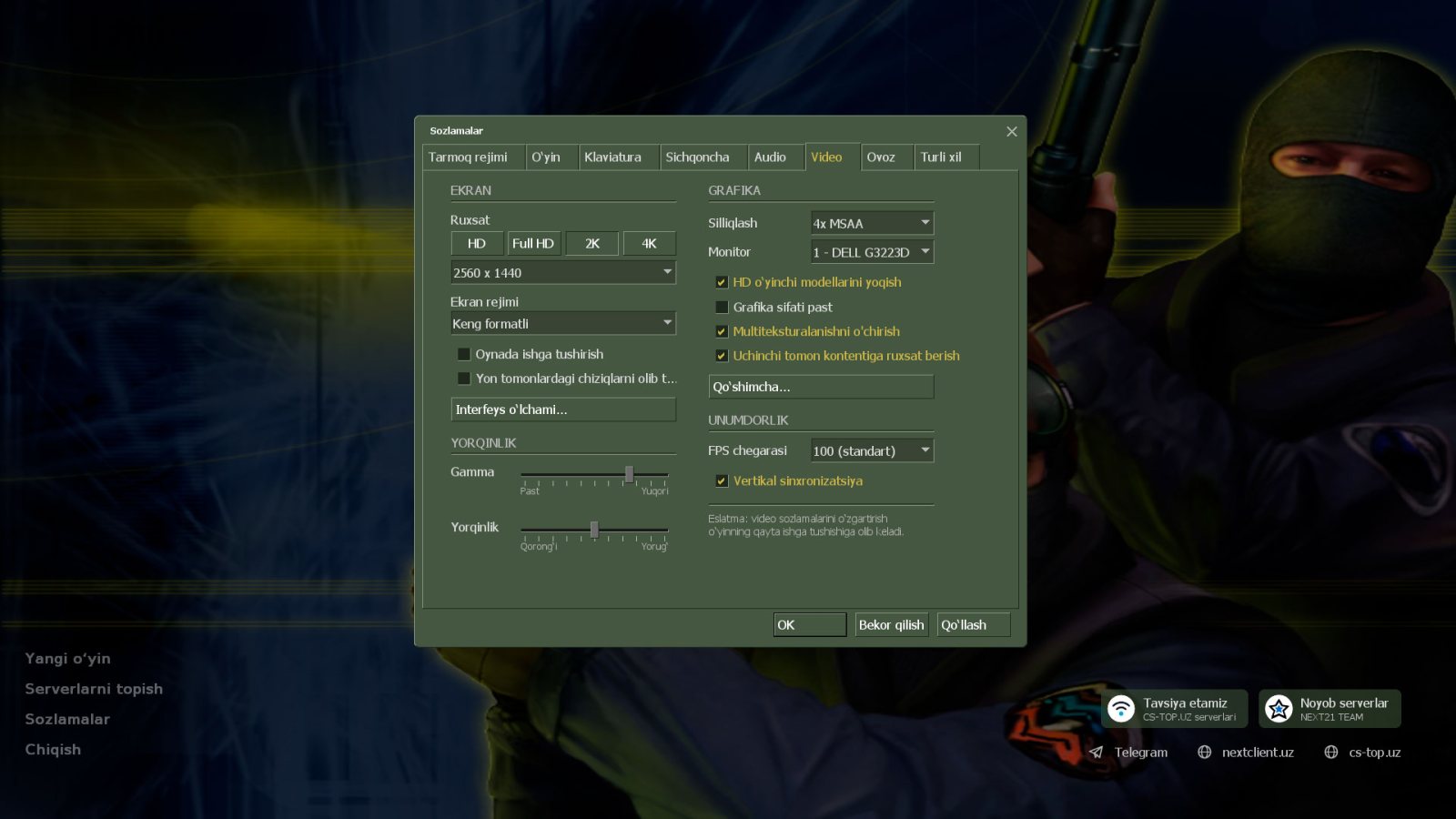Close the Sozlamalar dialog with X
The image size is (1456, 819).
[x=1011, y=132]
